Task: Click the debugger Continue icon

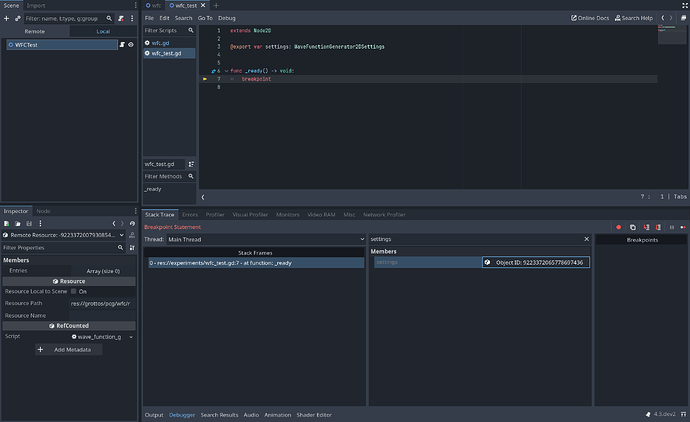Action: pos(683,227)
